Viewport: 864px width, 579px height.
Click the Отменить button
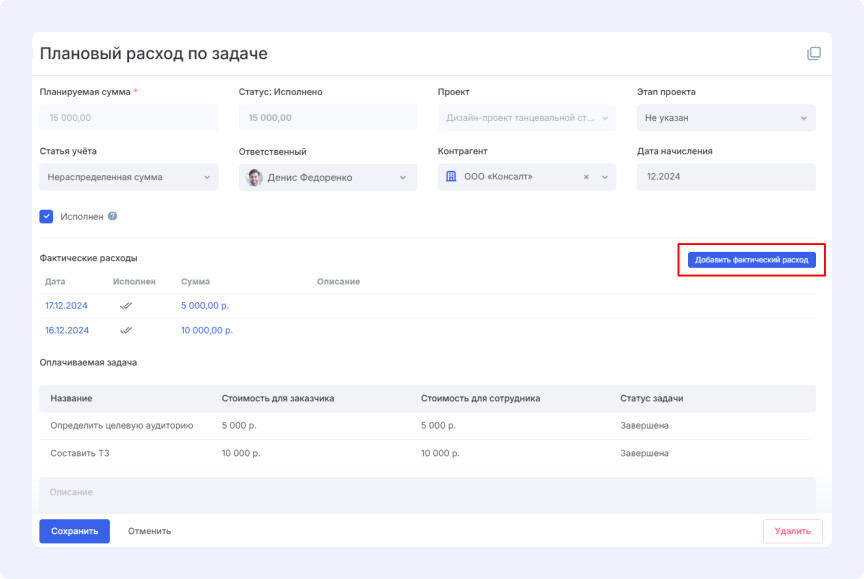pyautogui.click(x=149, y=531)
